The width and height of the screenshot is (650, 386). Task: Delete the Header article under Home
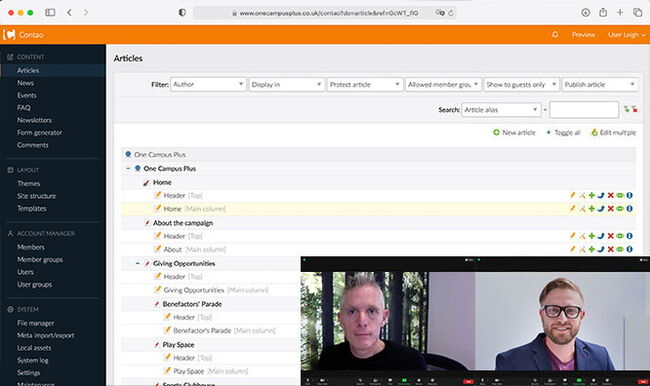[610, 195]
